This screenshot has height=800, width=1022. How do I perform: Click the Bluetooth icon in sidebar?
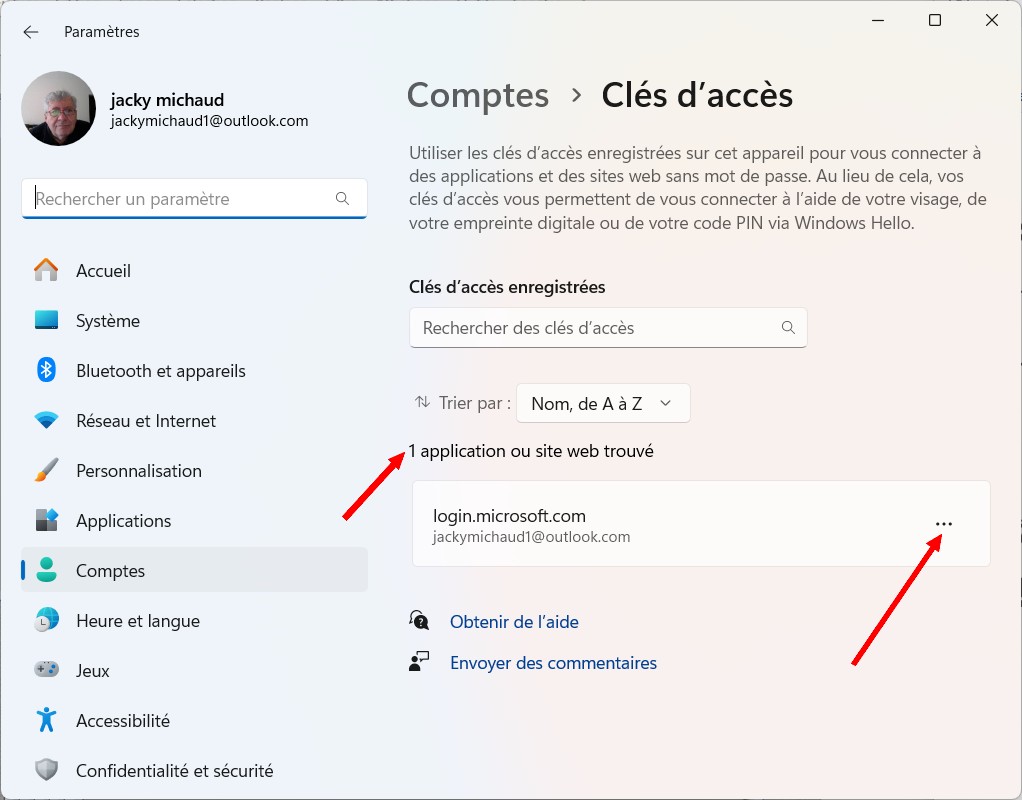coord(46,370)
